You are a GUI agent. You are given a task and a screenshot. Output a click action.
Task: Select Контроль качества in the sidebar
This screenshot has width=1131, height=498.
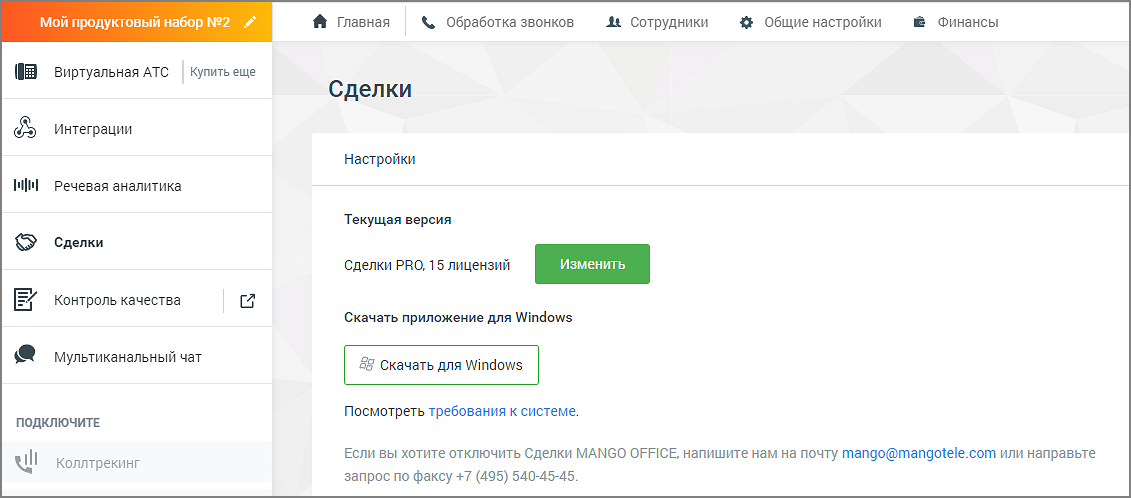click(117, 300)
